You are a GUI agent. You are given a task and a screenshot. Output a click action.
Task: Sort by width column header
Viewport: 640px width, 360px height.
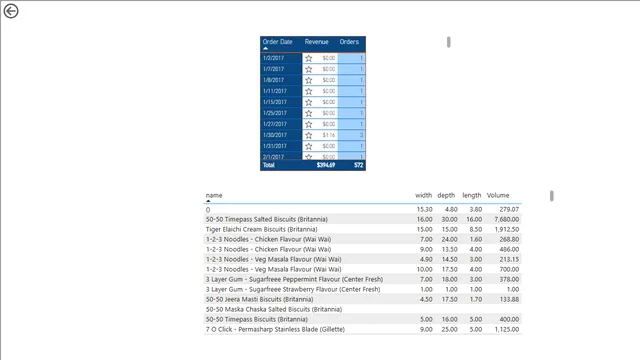pos(423,196)
